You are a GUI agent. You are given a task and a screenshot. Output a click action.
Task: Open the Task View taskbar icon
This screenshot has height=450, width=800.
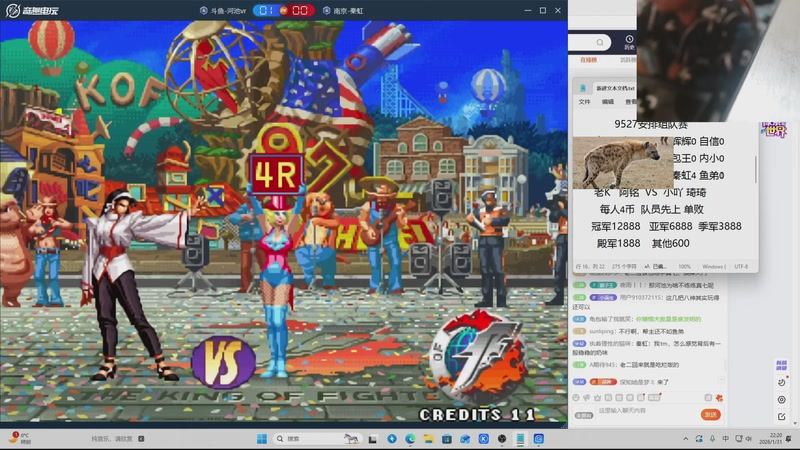click(x=373, y=439)
